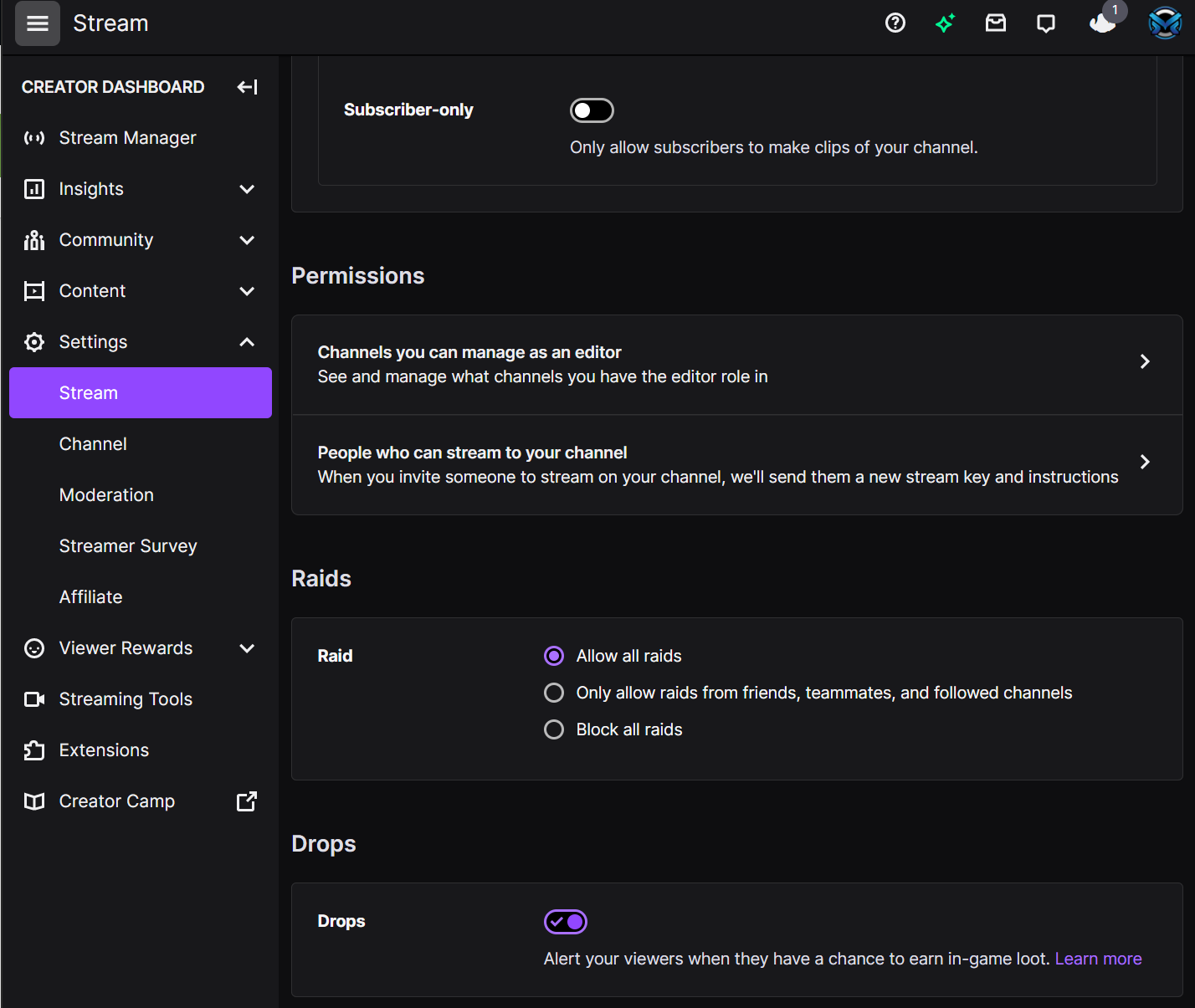Click the whispers envelope icon
This screenshot has width=1195, height=1008.
(995, 23)
